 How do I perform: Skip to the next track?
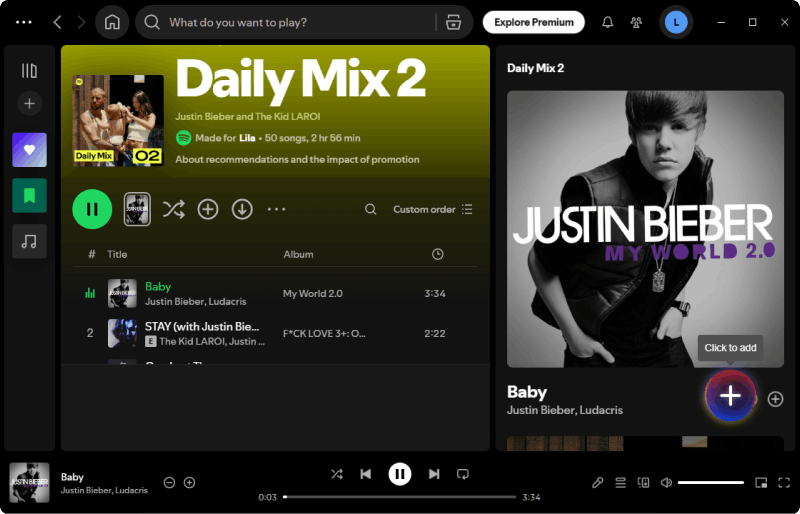(434, 474)
